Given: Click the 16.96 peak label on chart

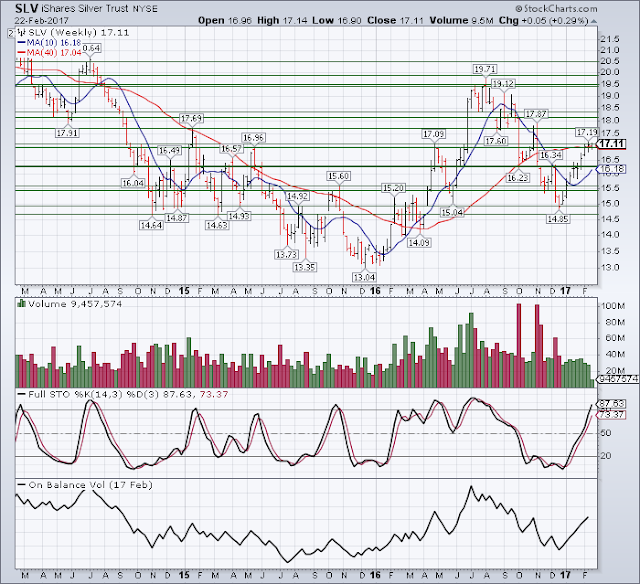Looking at the screenshot, I should pyautogui.click(x=253, y=138).
